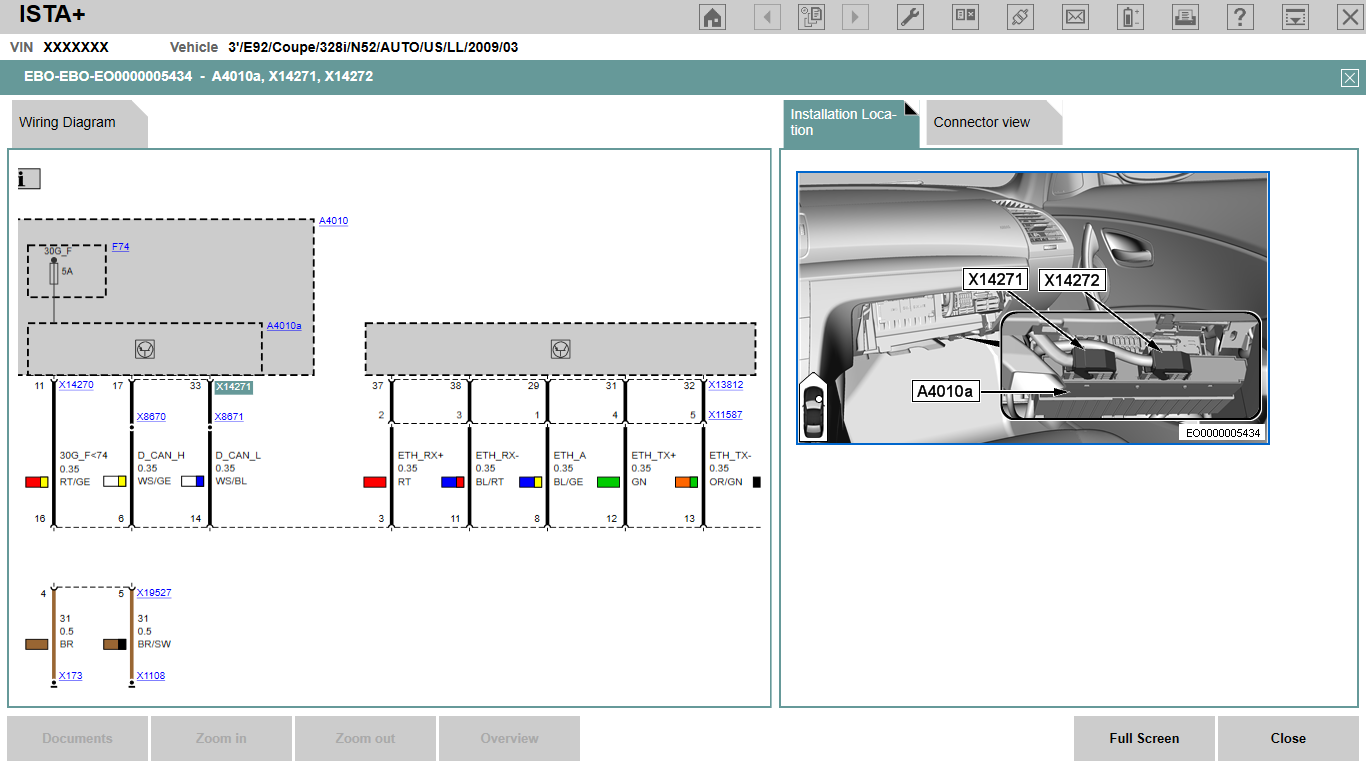Screen dimensions: 1366x768
Task: Click the printer icon
Action: pyautogui.click(x=1185, y=17)
